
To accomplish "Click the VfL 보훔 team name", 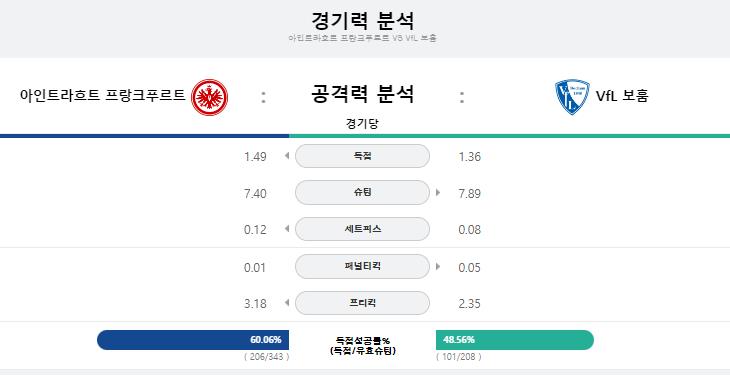I will [x=622, y=96].
